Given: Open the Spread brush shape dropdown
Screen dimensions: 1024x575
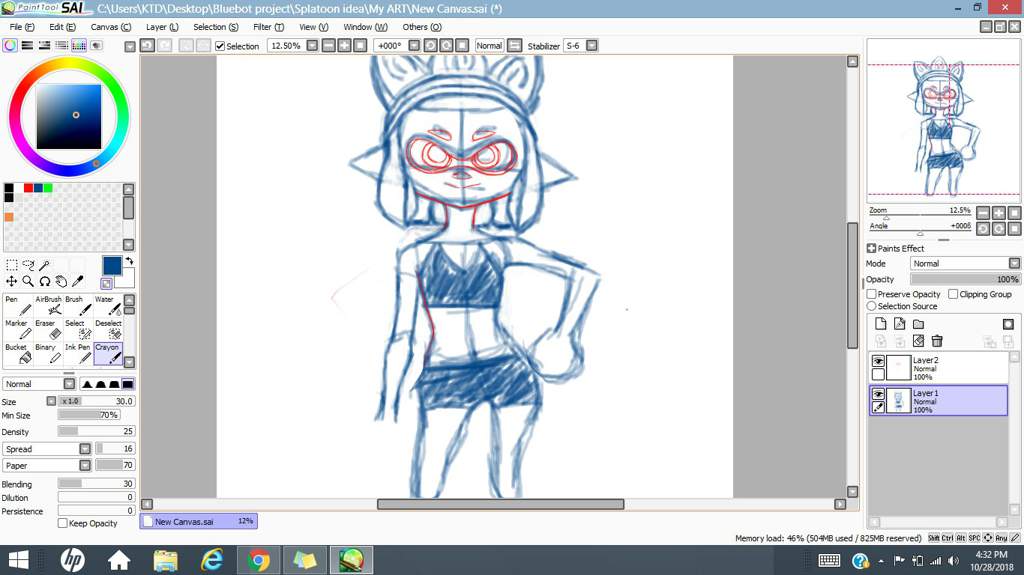Looking at the screenshot, I should tap(85, 448).
